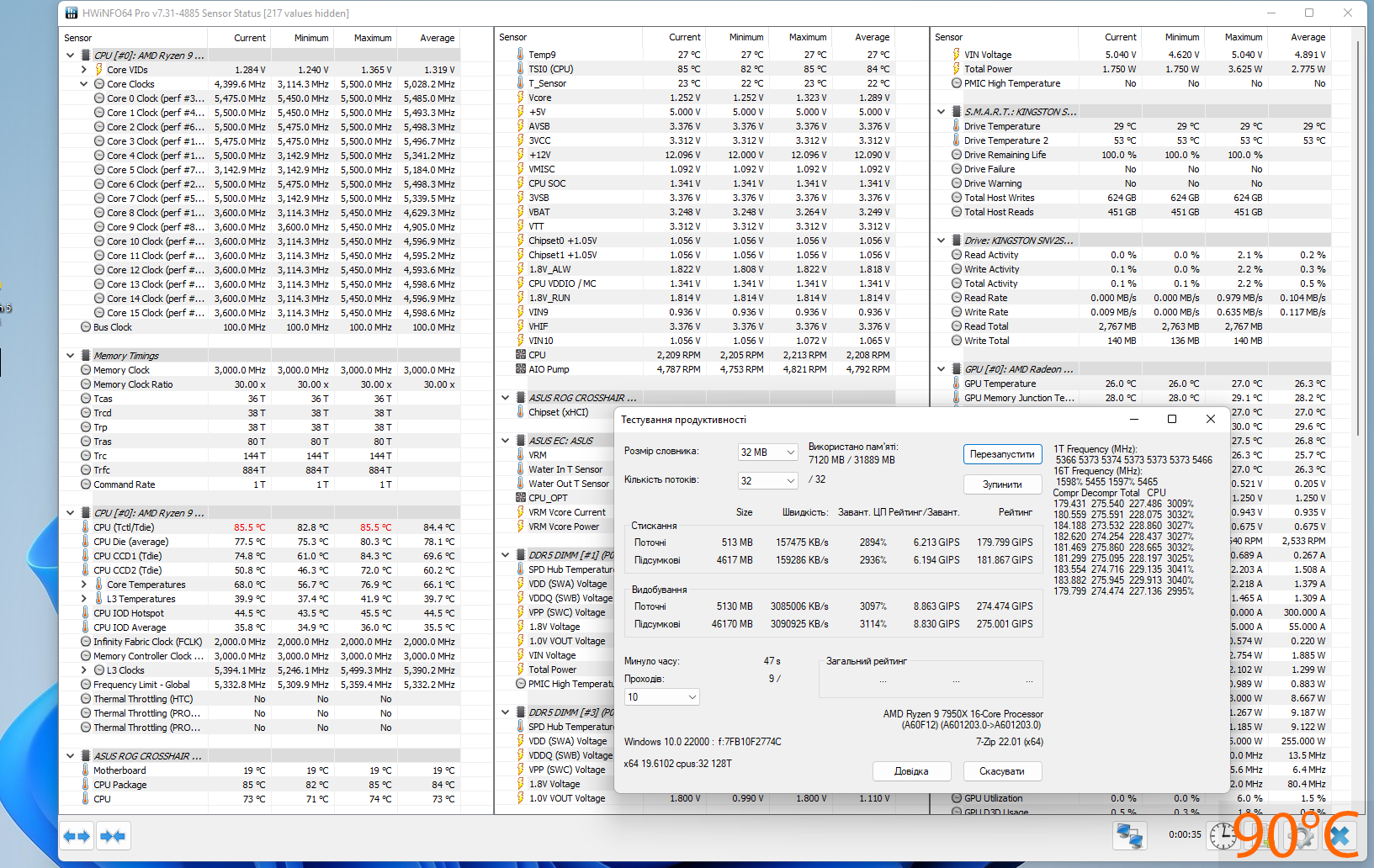Maximize the benchmark dialog window
Viewport: 1374px width, 868px height.
pos(1172,419)
